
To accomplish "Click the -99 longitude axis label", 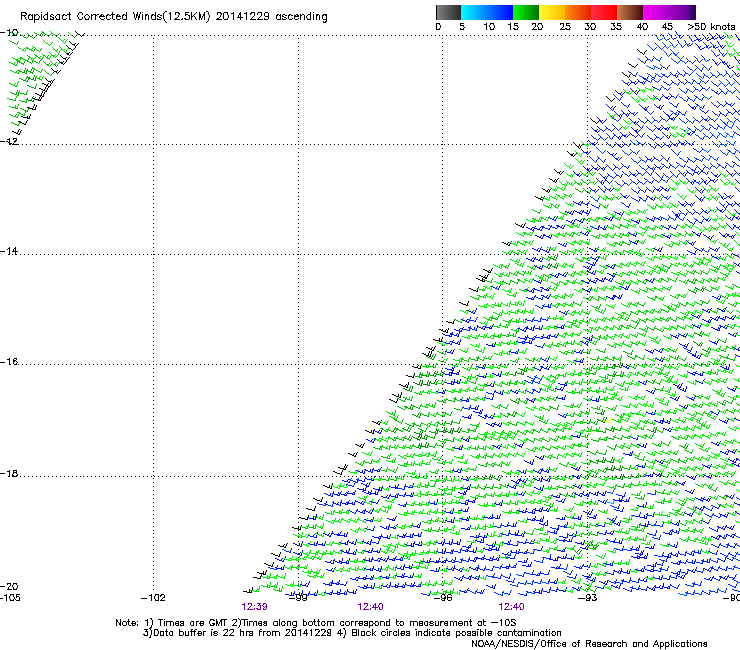I will click(x=298, y=598).
